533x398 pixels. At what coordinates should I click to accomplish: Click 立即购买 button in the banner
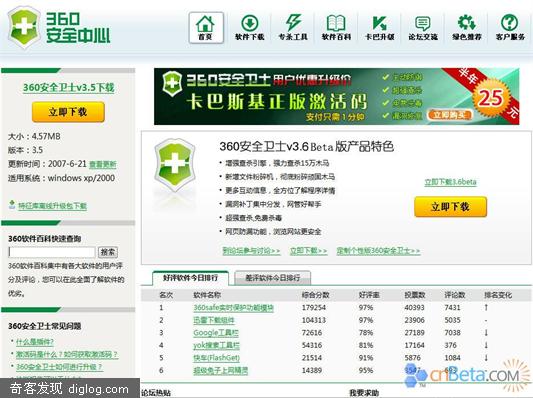(450, 115)
